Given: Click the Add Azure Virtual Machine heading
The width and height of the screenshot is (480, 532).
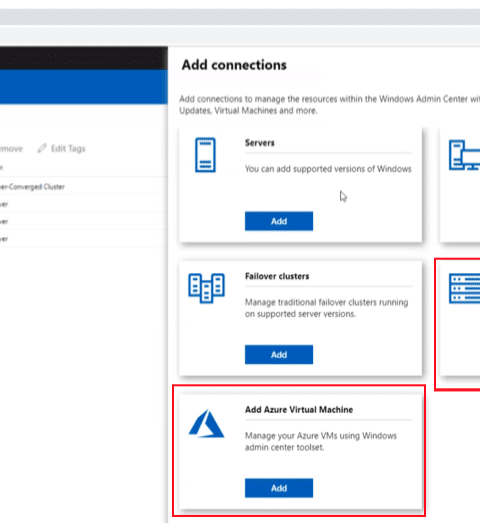Looking at the screenshot, I should [299, 410].
